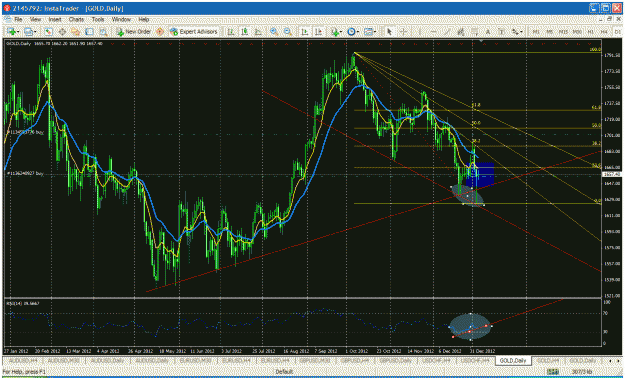Open the Charts menu
The height and width of the screenshot is (378, 625).
76,19
